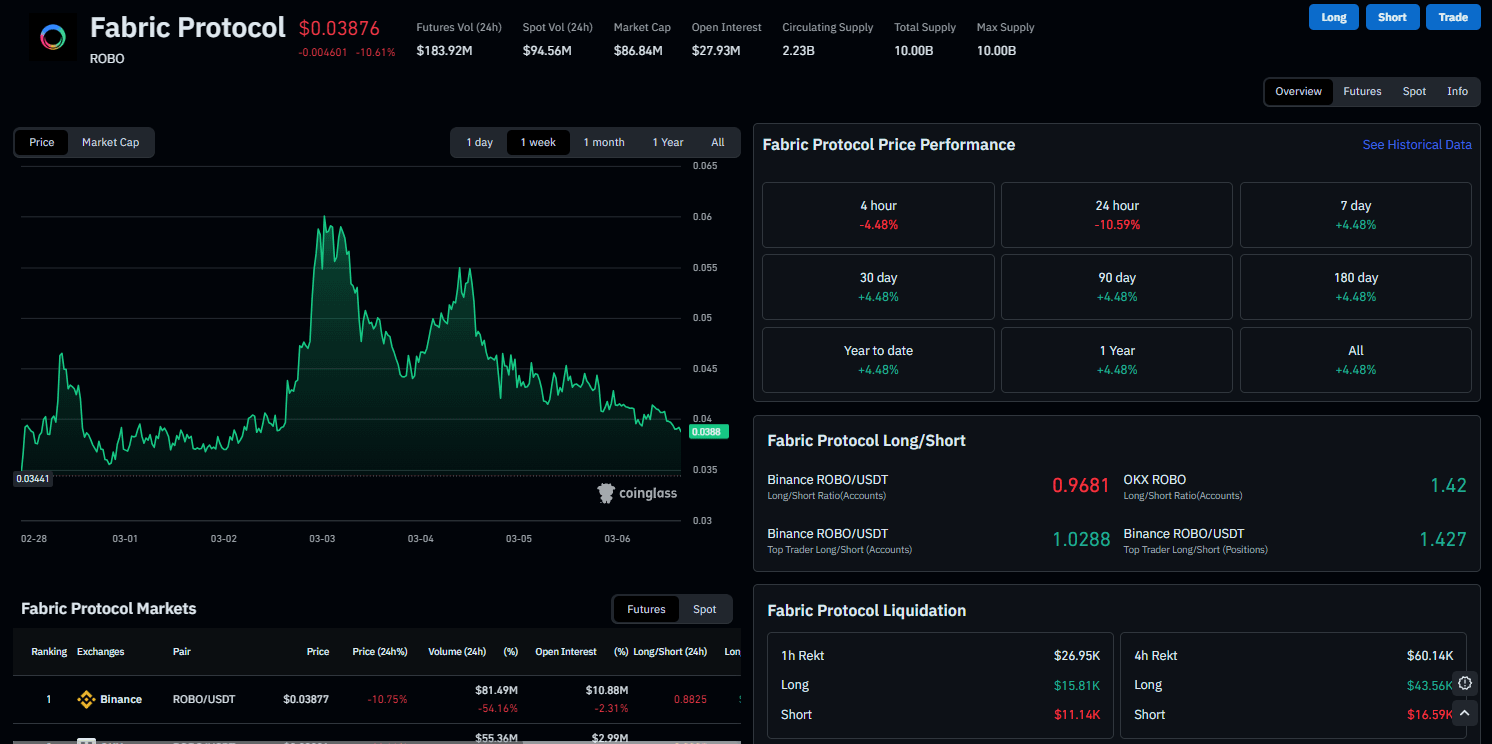Click the blue Short button
The image size is (1492, 744).
click(1392, 17)
